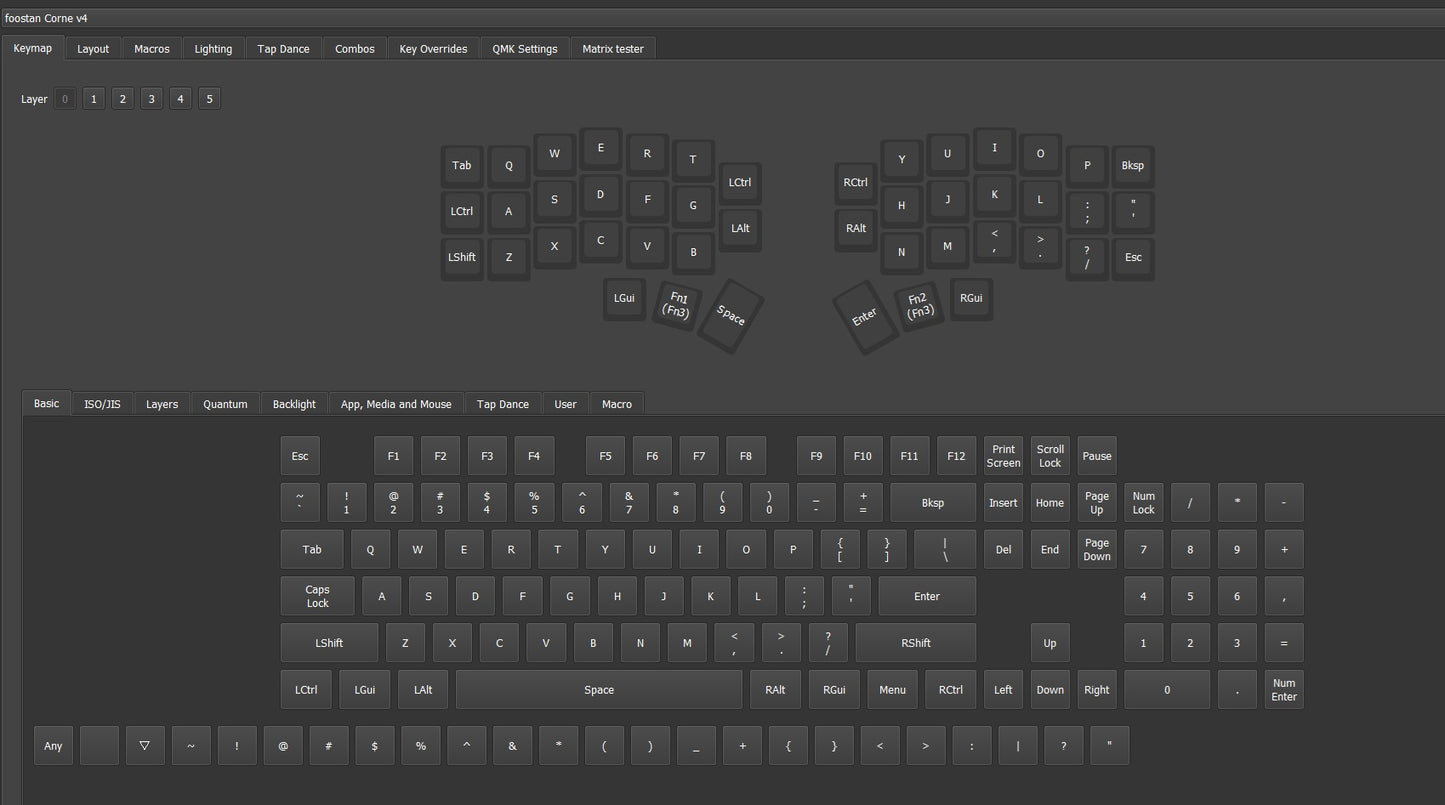Open the Combos tab
This screenshot has width=1445, height=805.
354,48
